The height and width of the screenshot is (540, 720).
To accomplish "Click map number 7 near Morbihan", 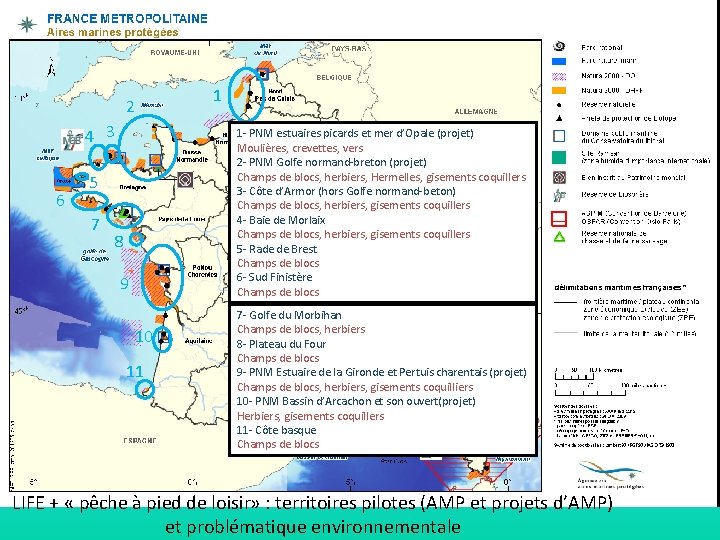I will pyautogui.click(x=95, y=224).
